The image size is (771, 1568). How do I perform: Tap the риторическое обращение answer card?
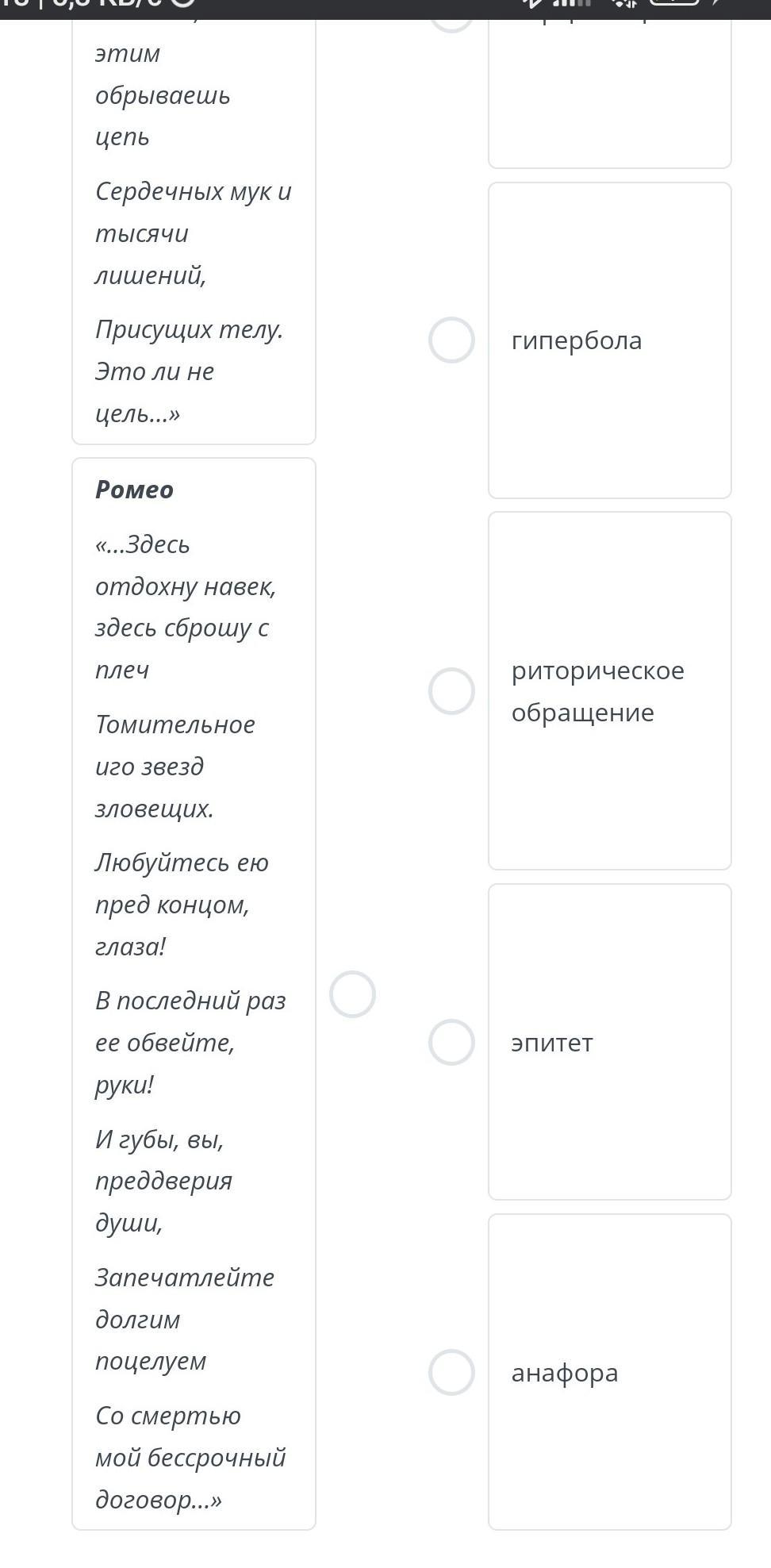coord(609,691)
